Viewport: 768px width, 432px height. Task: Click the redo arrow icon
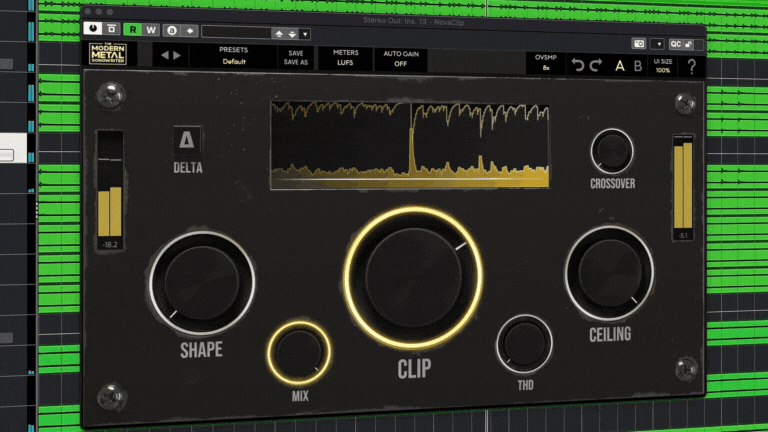(596, 67)
